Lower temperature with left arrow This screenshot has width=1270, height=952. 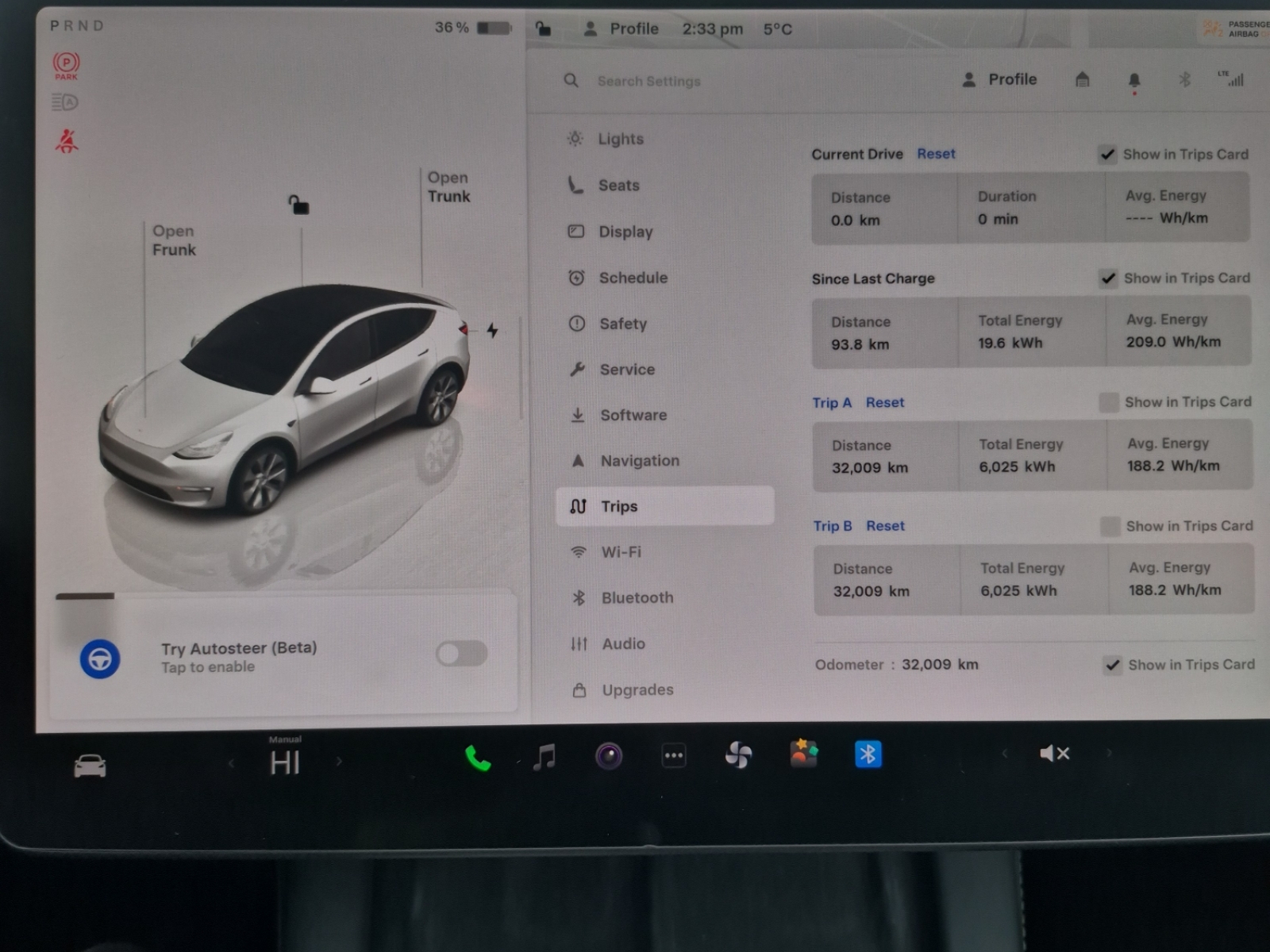coord(231,763)
